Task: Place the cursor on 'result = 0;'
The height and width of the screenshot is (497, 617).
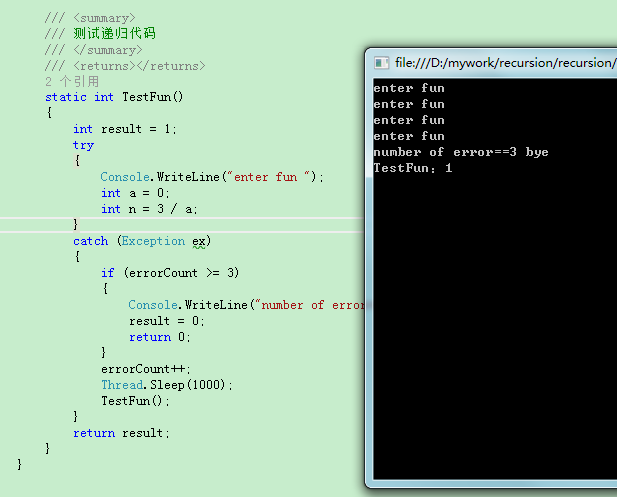Action: (x=166, y=321)
